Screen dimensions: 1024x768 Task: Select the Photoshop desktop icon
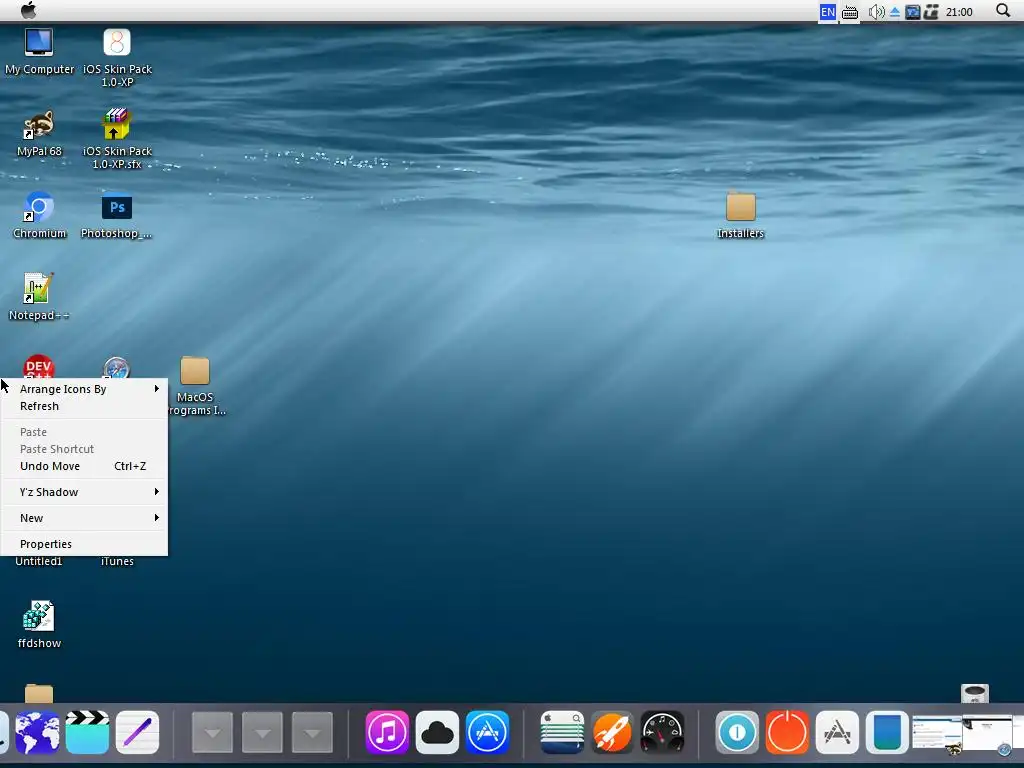[x=117, y=217]
